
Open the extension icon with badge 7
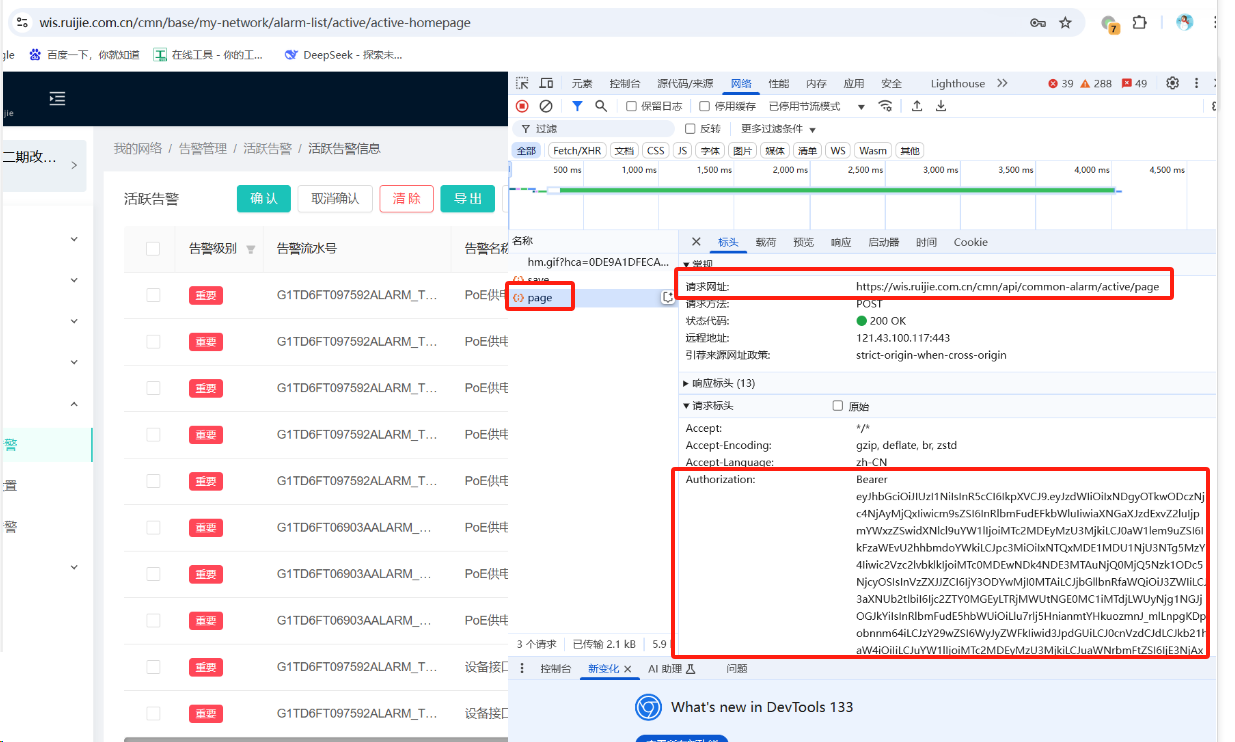click(x=1109, y=23)
